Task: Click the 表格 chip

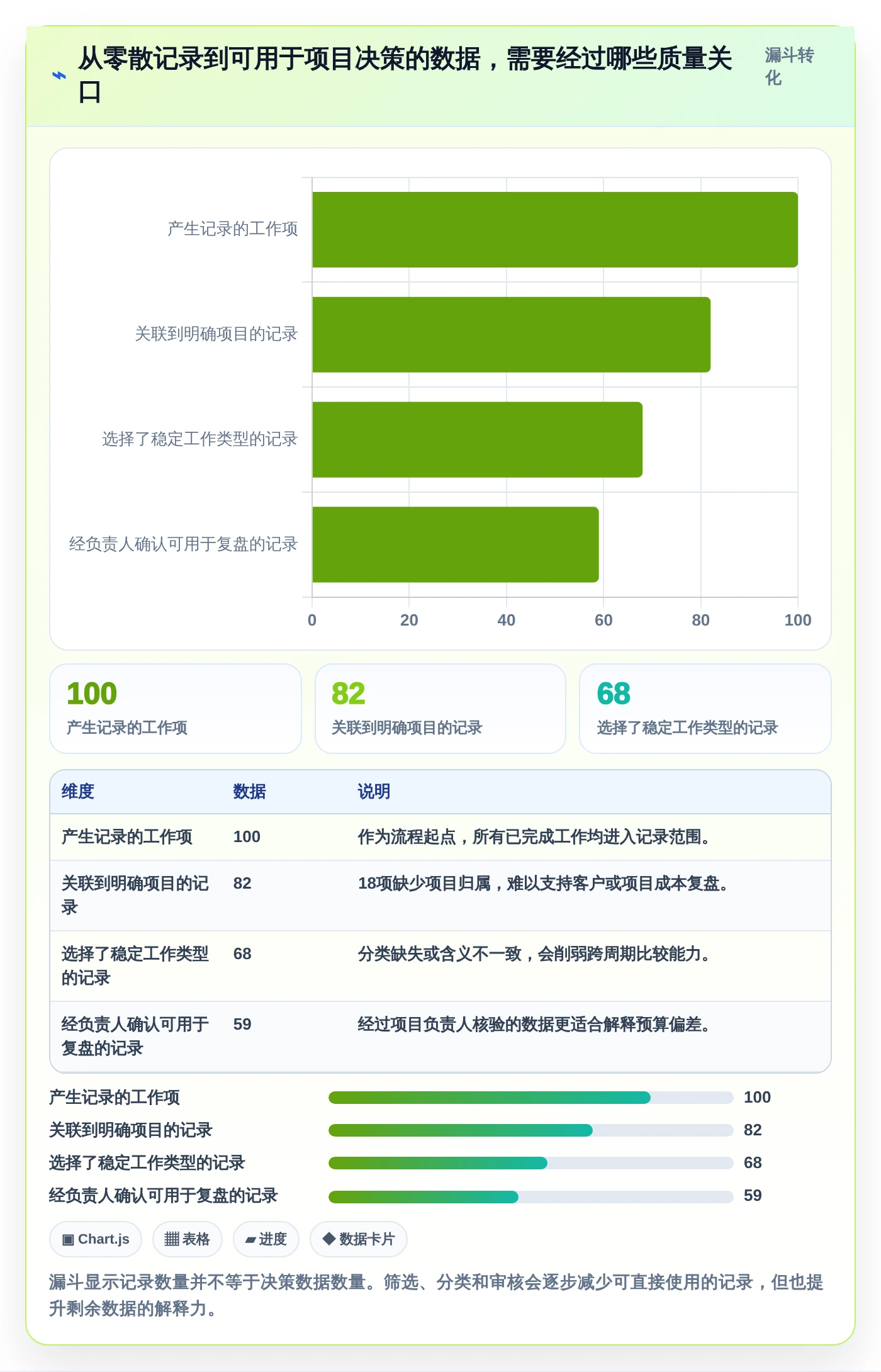Action: [x=188, y=1239]
